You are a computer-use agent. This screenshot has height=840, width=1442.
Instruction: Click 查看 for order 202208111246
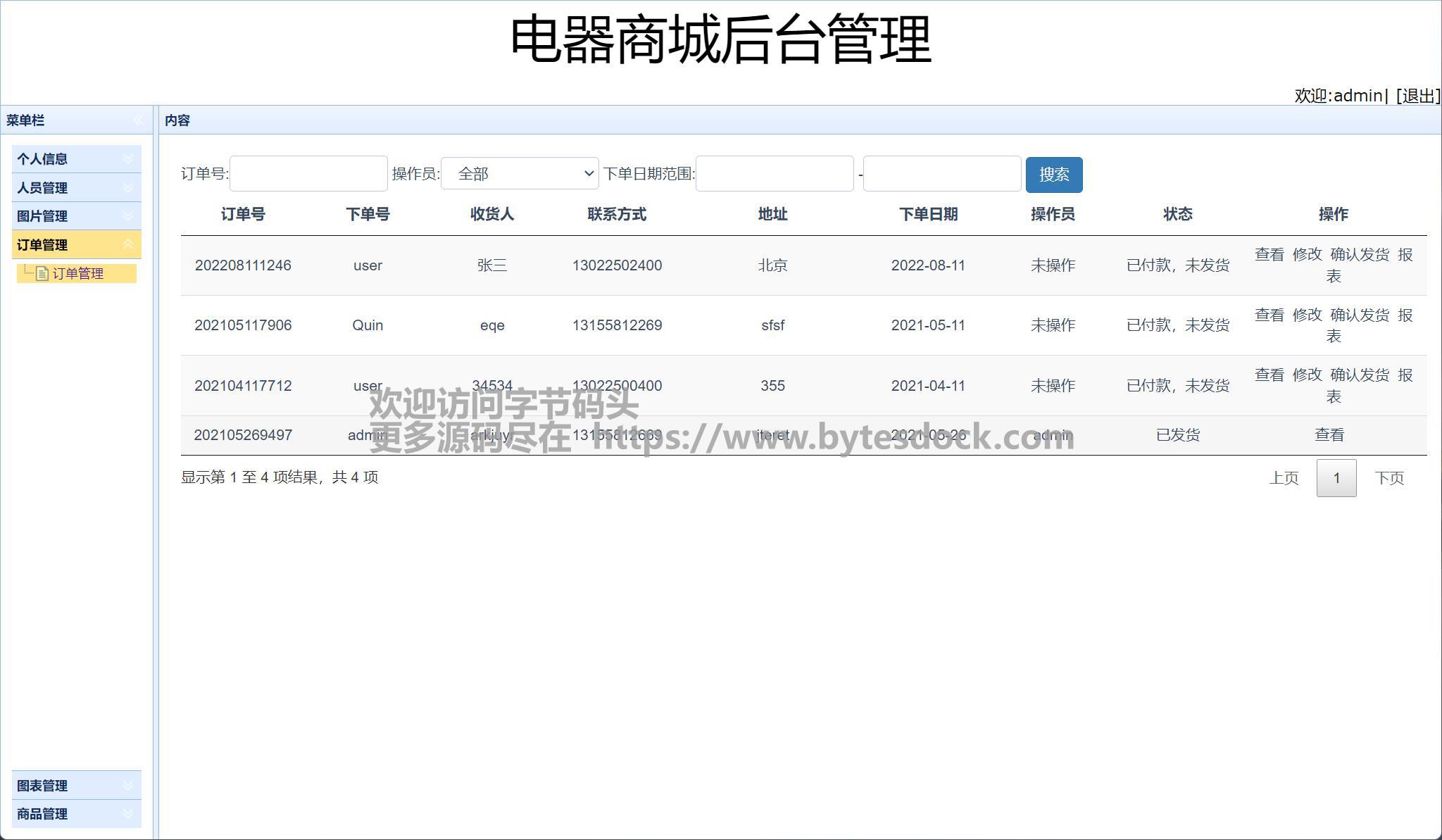(1269, 255)
